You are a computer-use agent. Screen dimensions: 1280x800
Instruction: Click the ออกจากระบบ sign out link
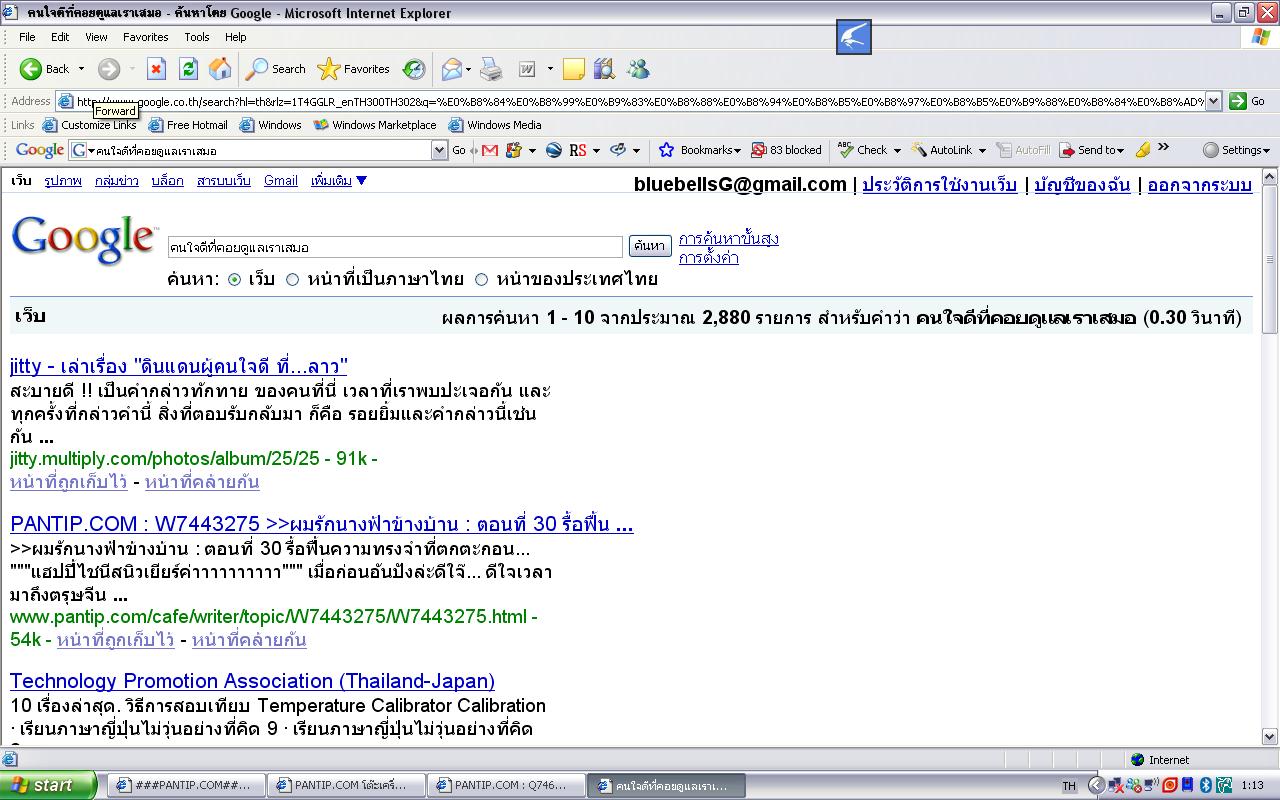click(x=1199, y=185)
